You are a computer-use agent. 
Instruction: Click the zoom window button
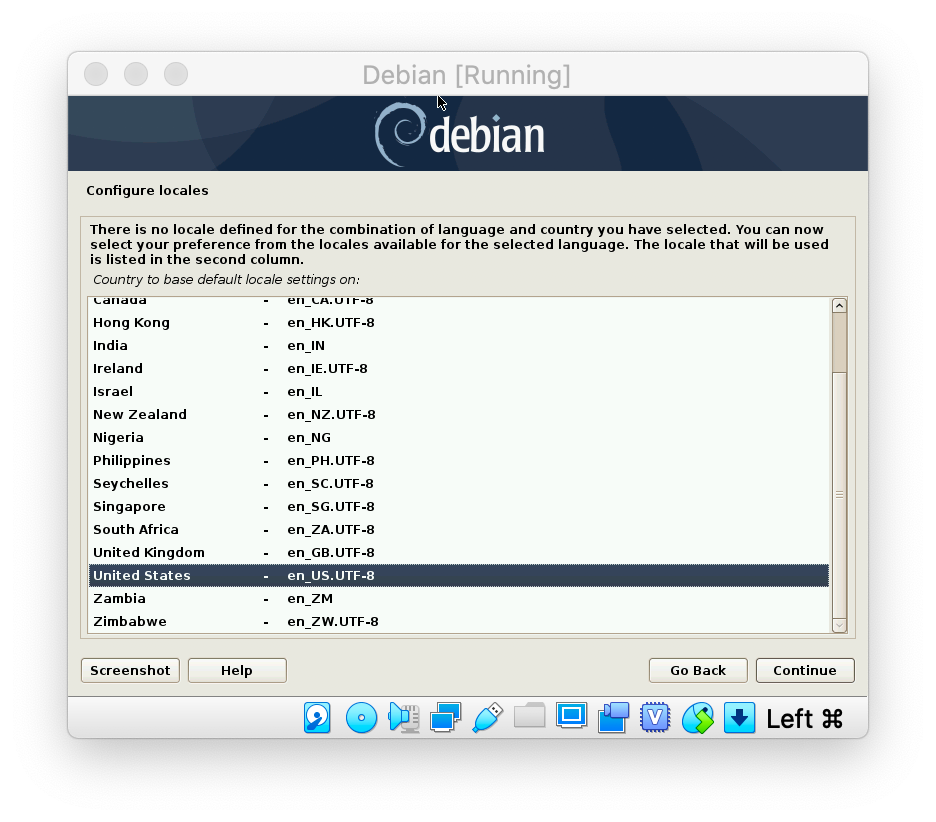pos(176,74)
